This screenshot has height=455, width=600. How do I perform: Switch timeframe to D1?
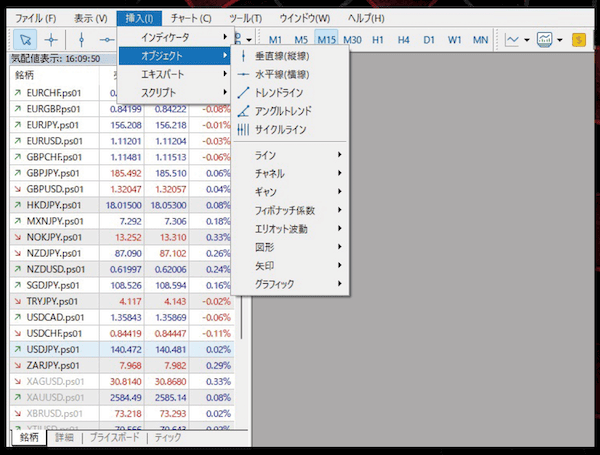pyautogui.click(x=429, y=40)
